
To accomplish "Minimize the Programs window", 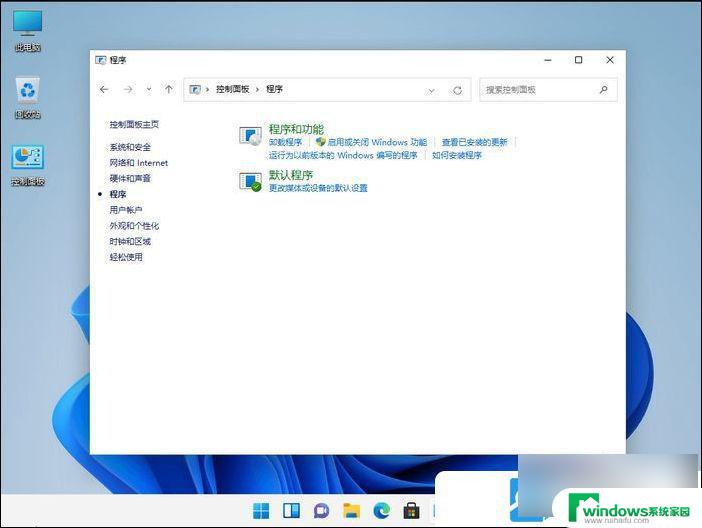I will pos(548,60).
